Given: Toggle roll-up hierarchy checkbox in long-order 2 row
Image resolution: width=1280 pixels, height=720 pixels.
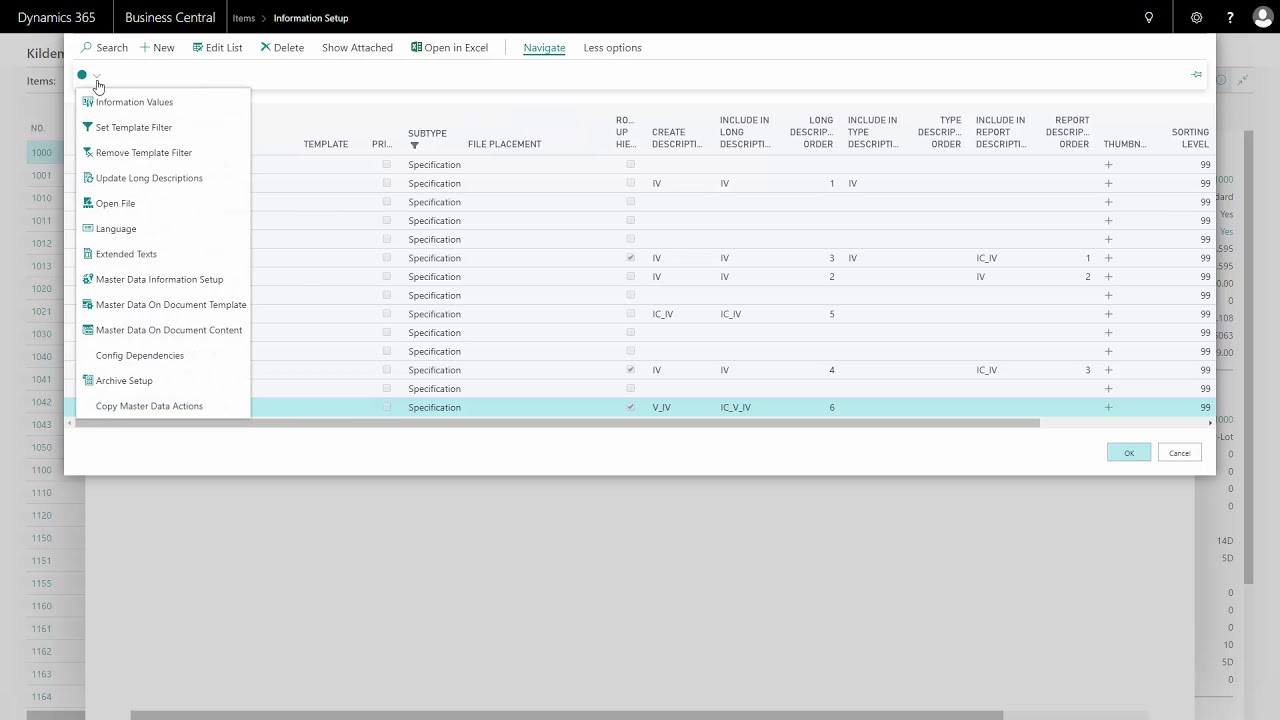Looking at the screenshot, I should tap(630, 277).
